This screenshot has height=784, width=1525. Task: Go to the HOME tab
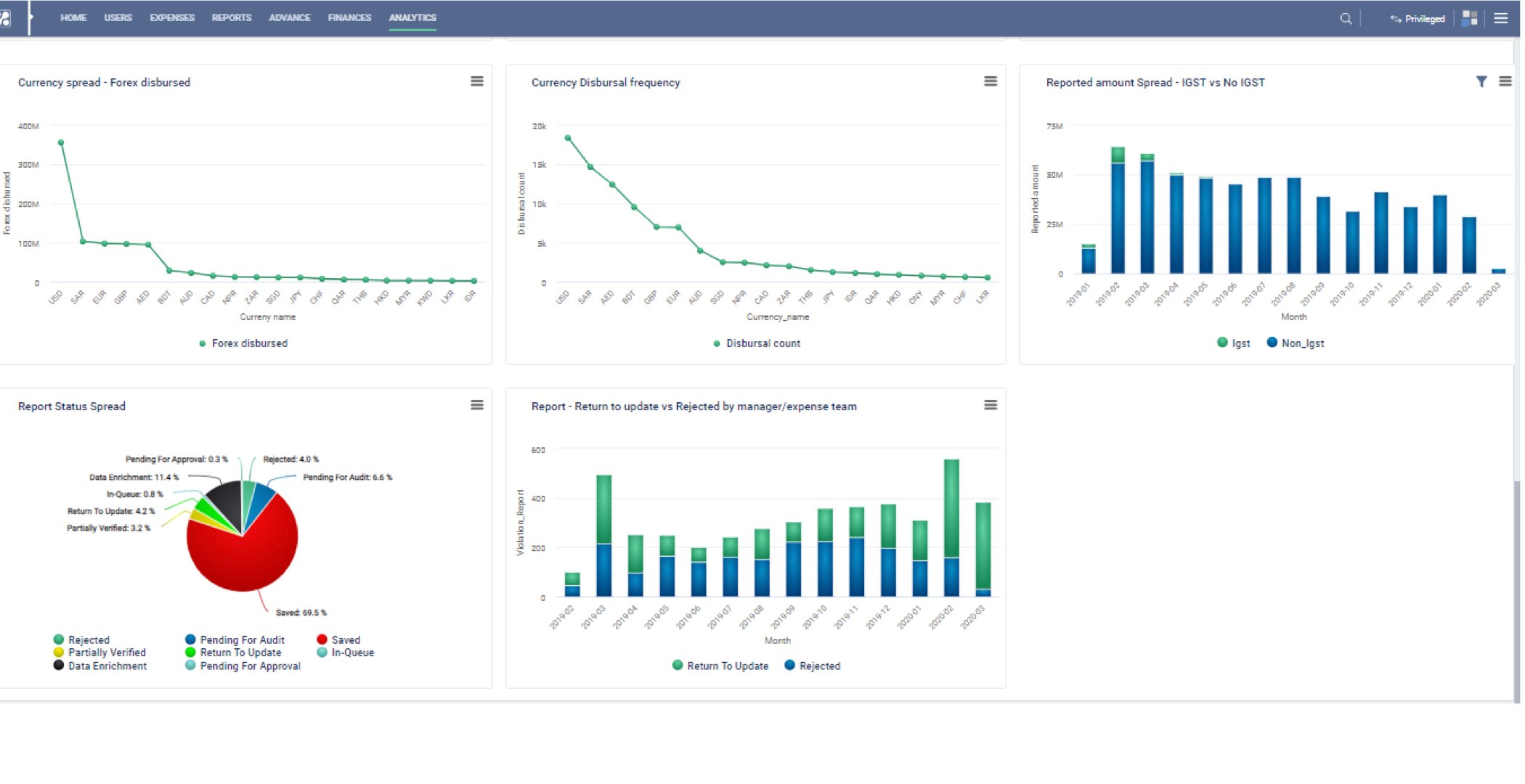pyautogui.click(x=73, y=17)
